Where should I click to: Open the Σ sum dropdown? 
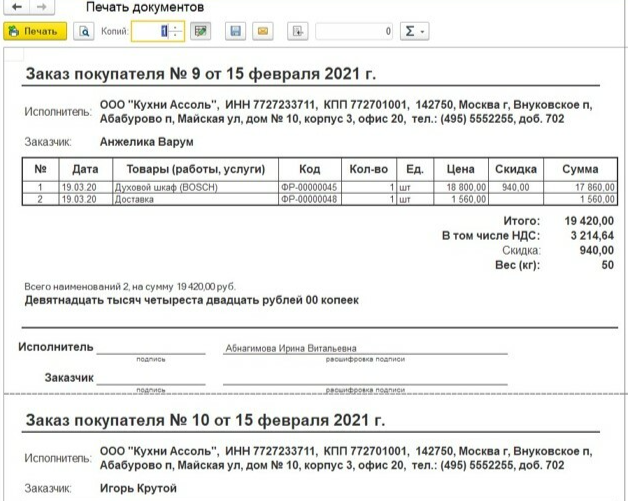415,31
